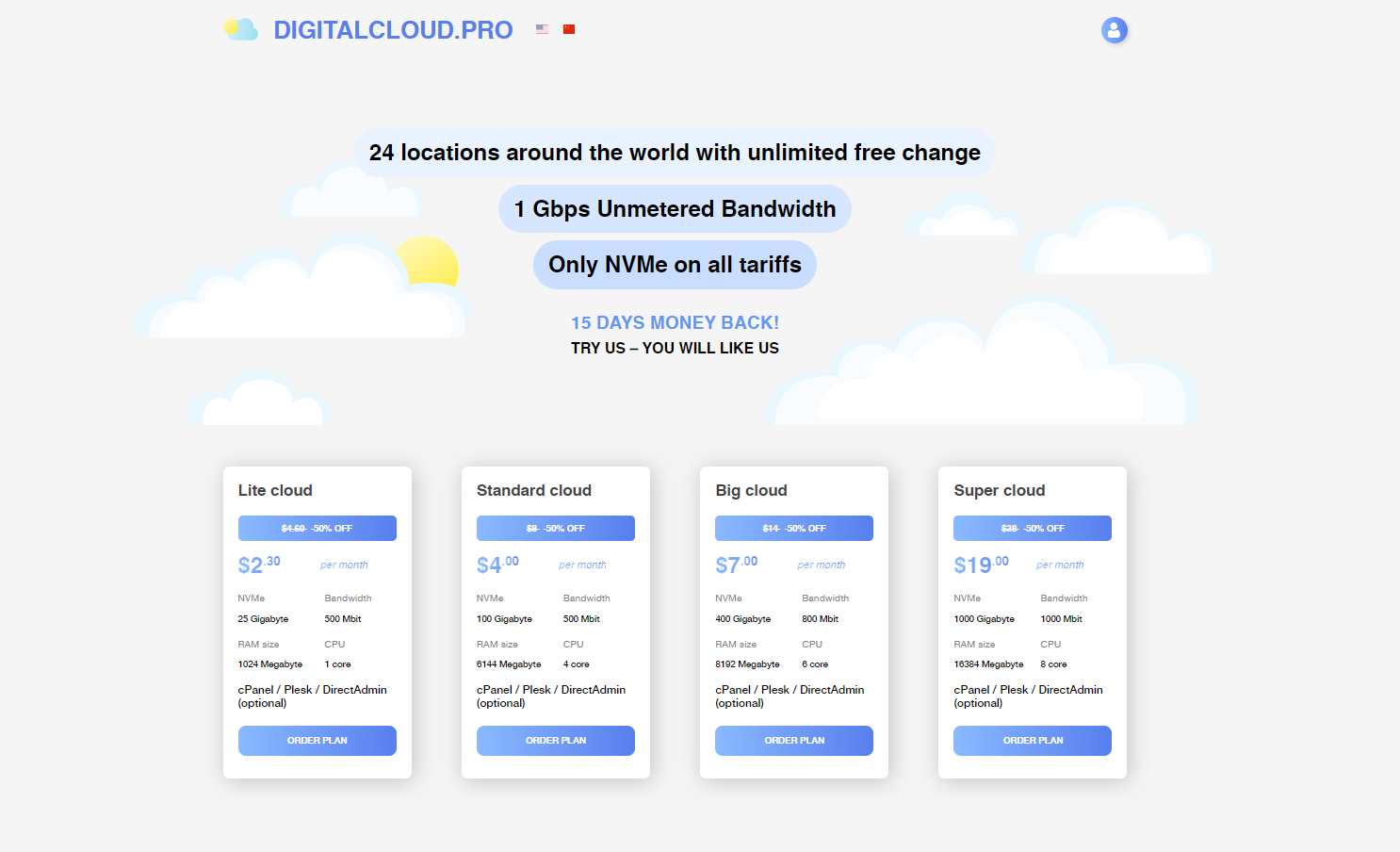The image size is (1400, 852).
Task: Click the Super cloud -50% OFF badge
Action: point(1032,528)
